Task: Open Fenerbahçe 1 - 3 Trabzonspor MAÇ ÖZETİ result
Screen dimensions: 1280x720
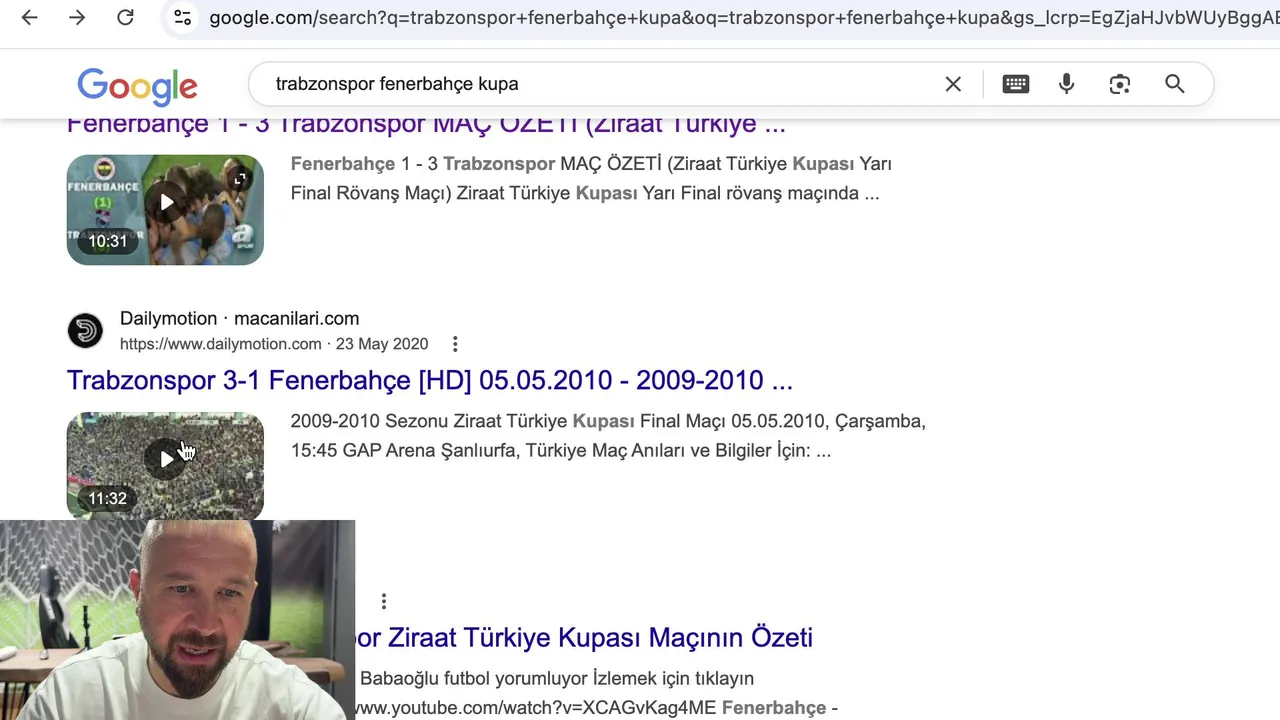Action: 426,126
